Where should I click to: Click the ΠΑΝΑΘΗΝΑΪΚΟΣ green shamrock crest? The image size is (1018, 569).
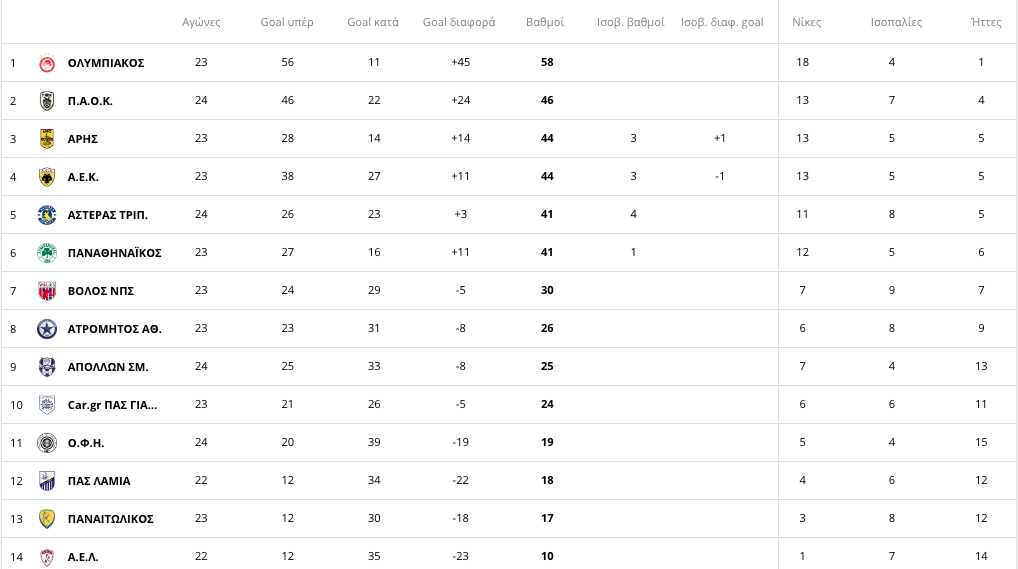coord(47,253)
